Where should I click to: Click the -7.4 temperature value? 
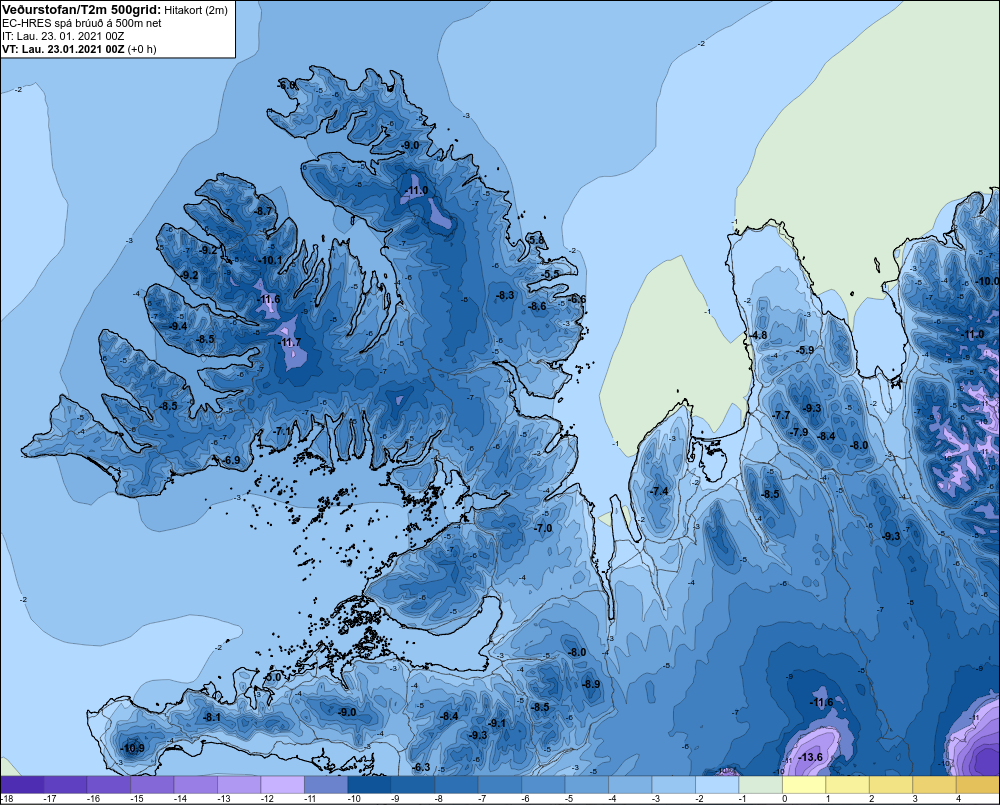click(659, 491)
